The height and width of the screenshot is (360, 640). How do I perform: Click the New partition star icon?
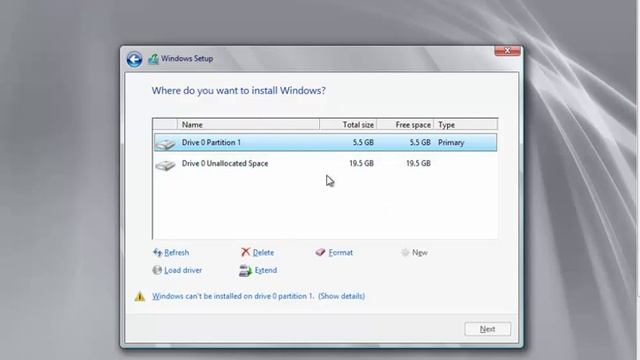coord(405,253)
